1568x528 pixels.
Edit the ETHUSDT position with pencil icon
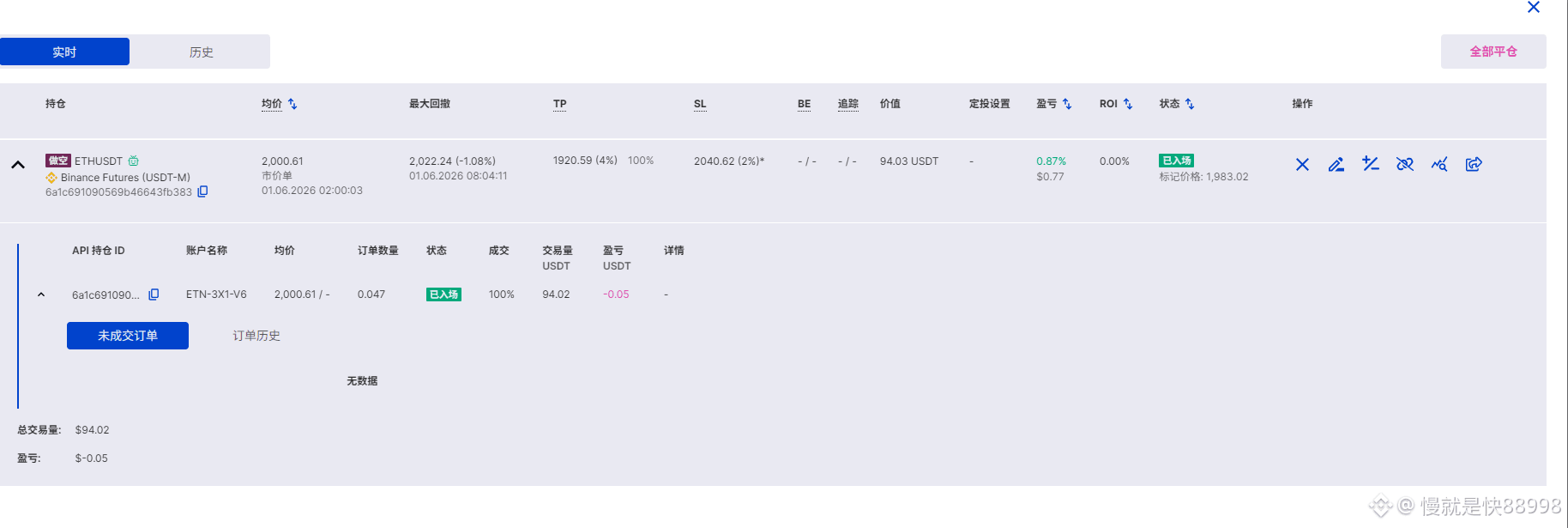tap(1336, 164)
